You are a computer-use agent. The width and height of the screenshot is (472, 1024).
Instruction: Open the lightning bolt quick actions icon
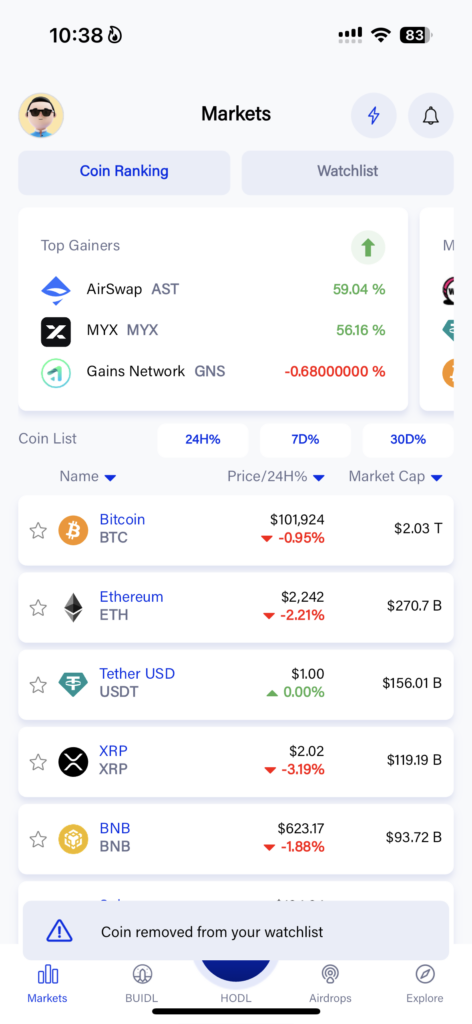(373, 116)
